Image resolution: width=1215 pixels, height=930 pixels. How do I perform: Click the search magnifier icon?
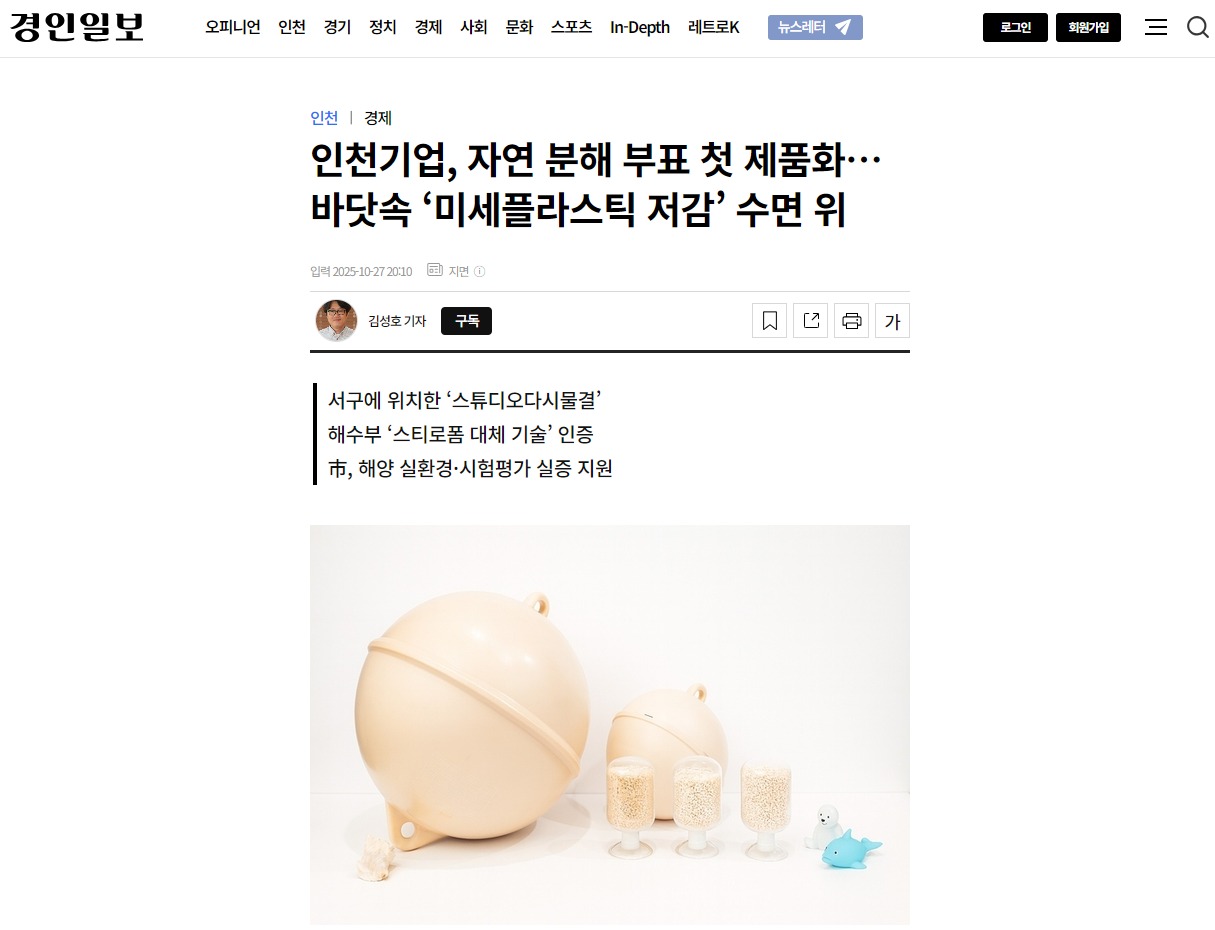tap(1197, 27)
